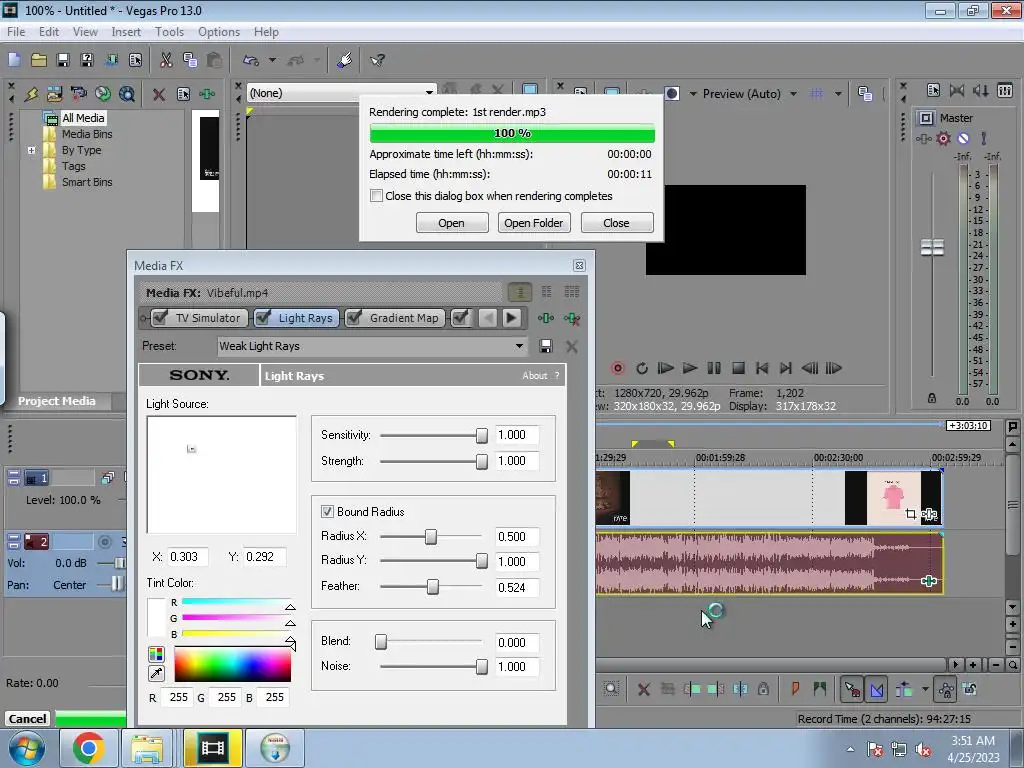Toggle Close dialog when rendering completes checkbox
This screenshot has width=1024, height=768.
coord(376,196)
